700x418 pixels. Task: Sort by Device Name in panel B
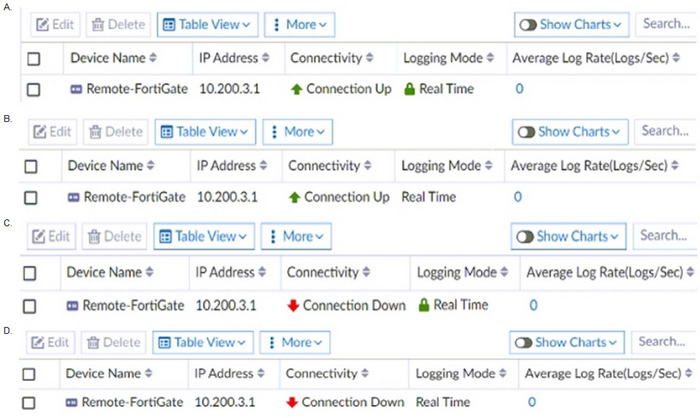pos(151,166)
